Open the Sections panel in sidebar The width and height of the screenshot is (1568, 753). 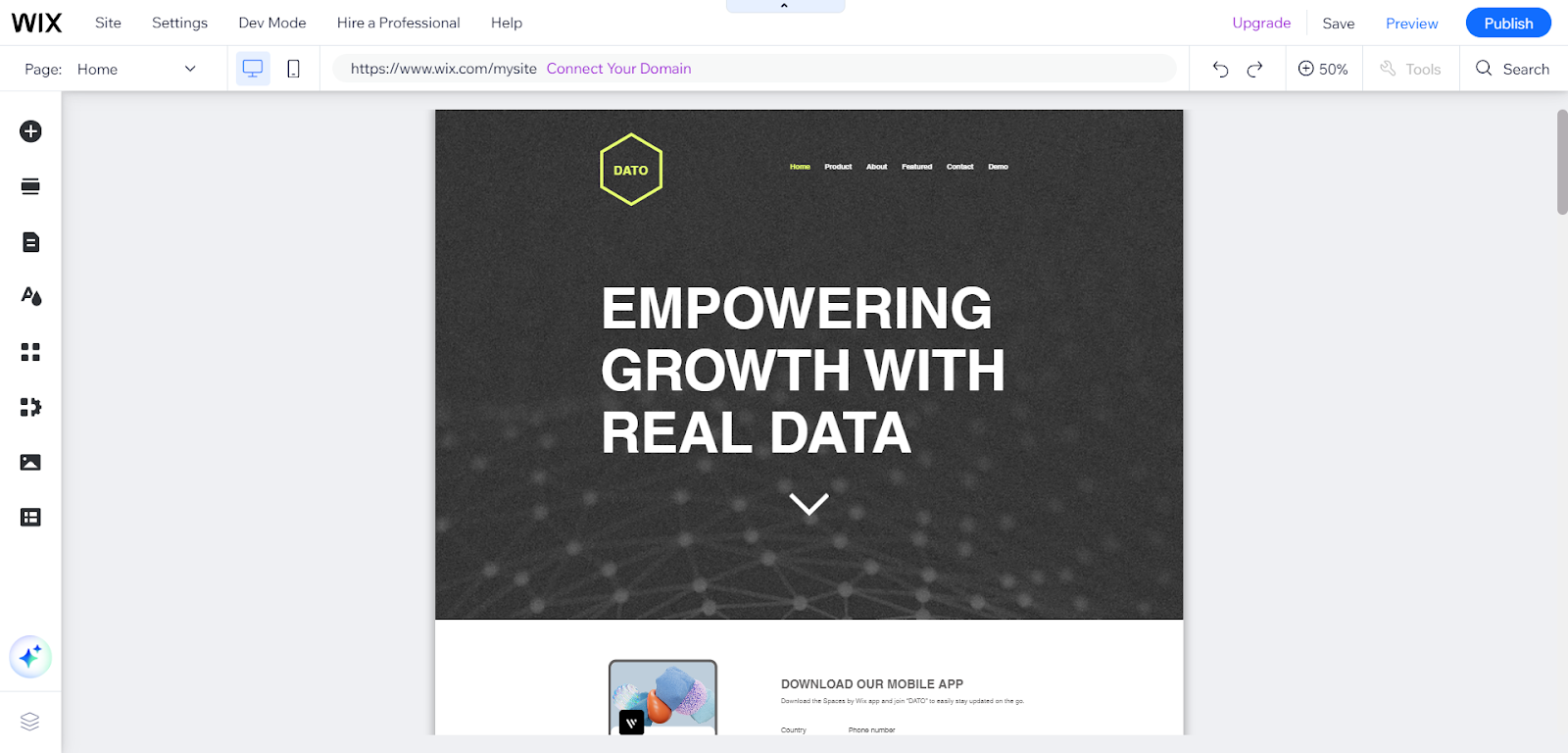pos(30,186)
